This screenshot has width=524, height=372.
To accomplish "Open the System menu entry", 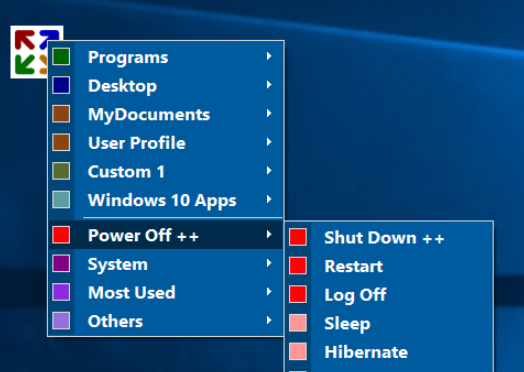I will [x=166, y=264].
